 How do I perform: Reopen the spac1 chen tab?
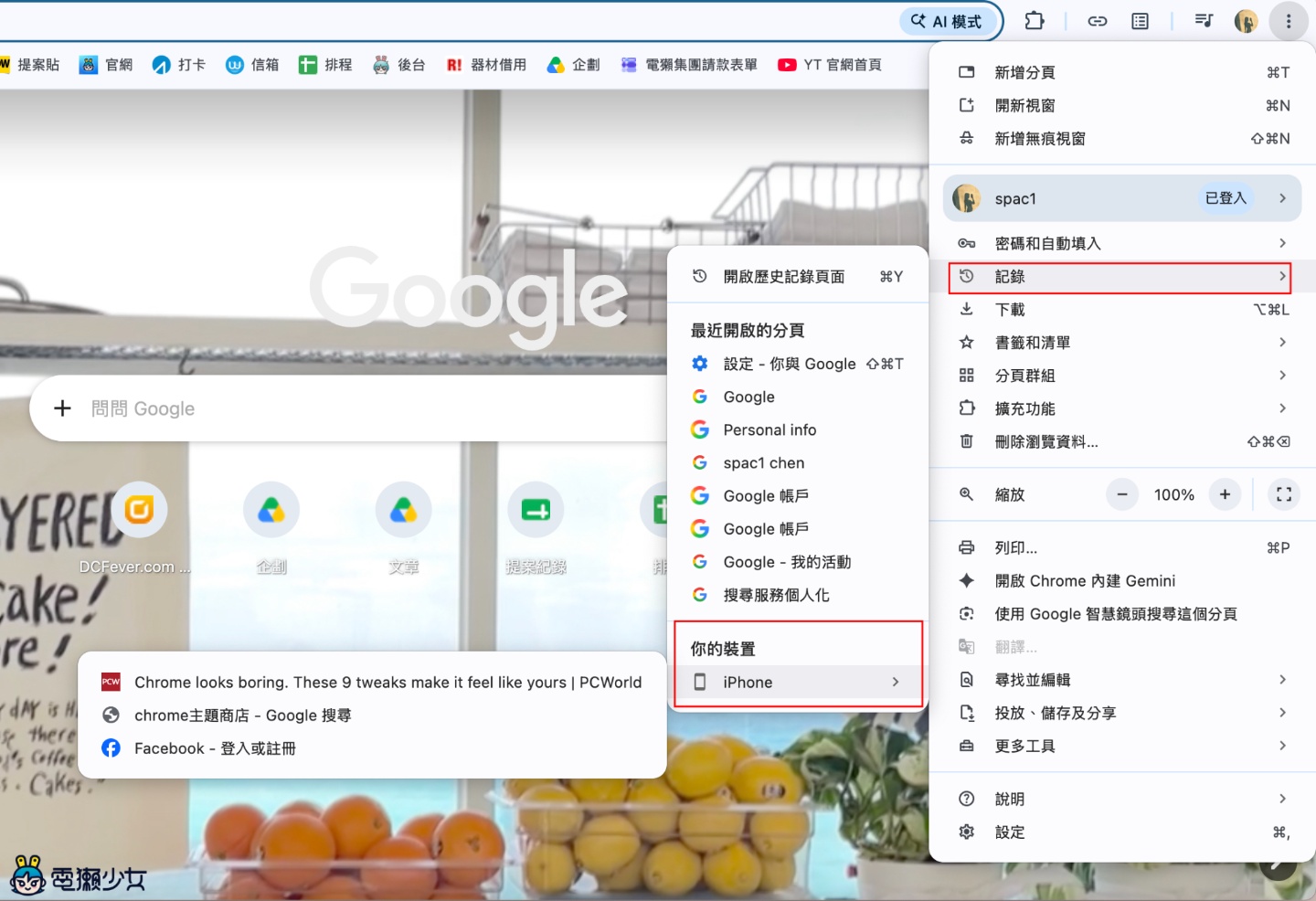point(798,463)
